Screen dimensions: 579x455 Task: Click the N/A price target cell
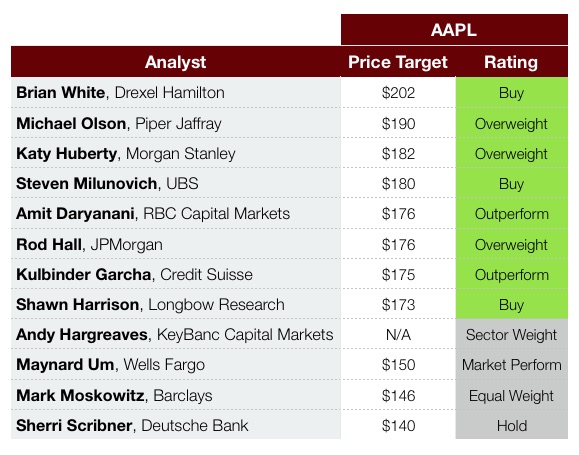click(398, 335)
